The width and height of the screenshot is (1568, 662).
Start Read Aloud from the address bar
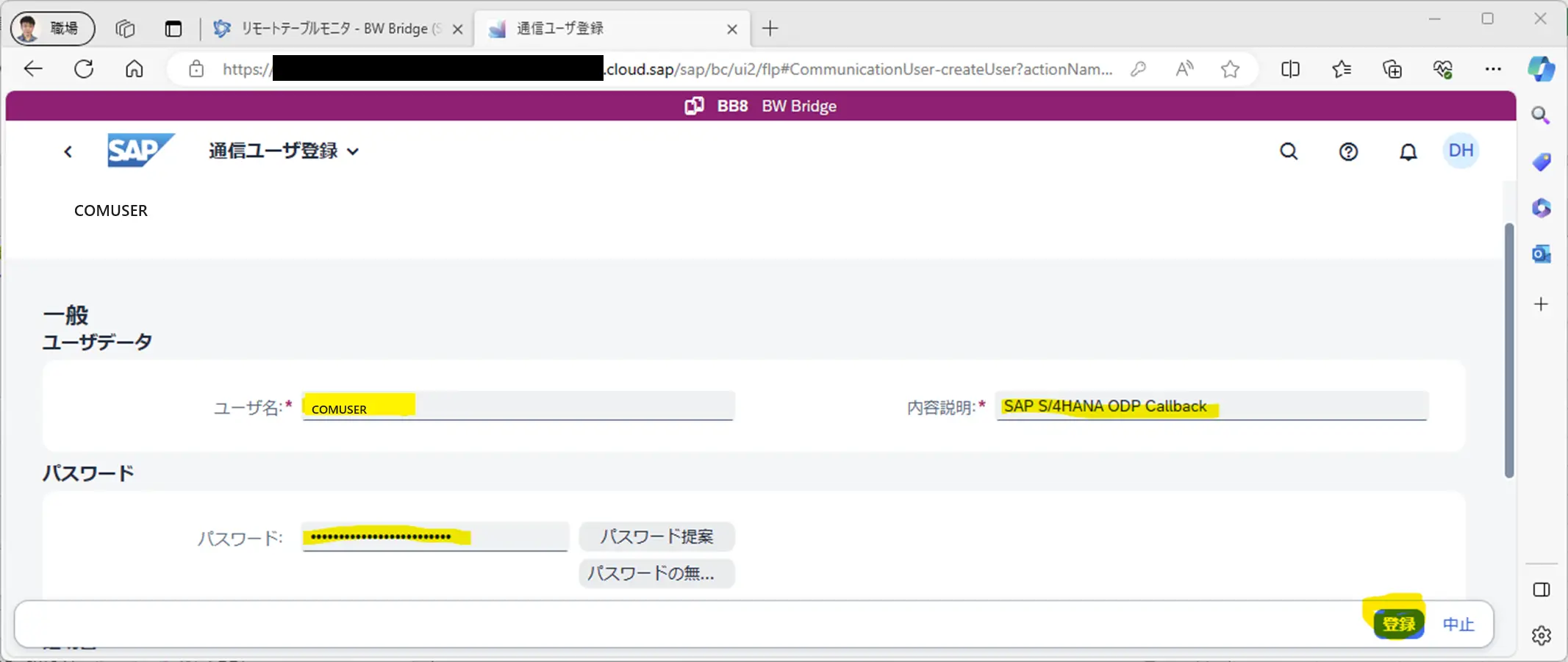(x=1184, y=69)
